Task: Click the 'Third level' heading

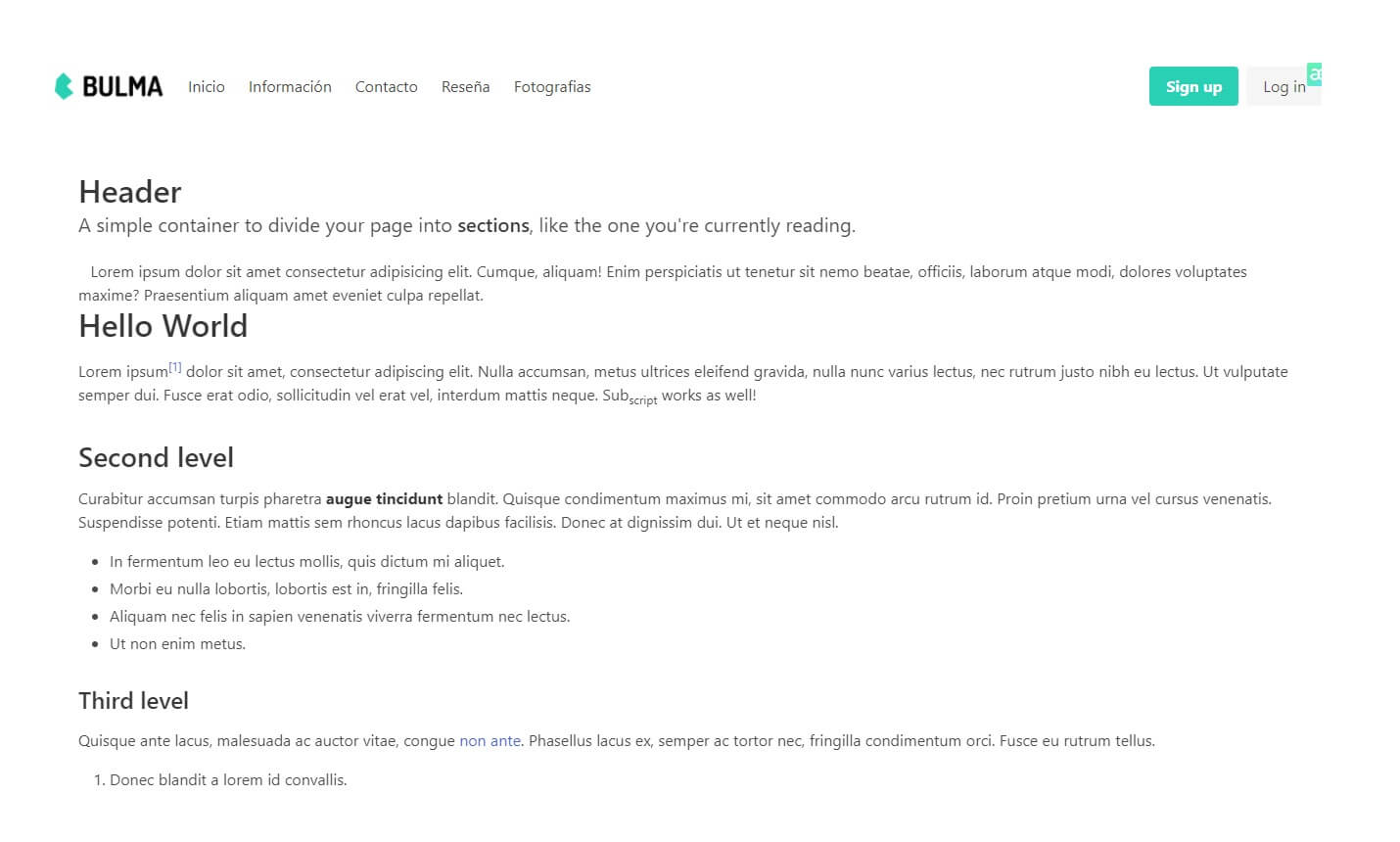Action: pyautogui.click(x=133, y=701)
